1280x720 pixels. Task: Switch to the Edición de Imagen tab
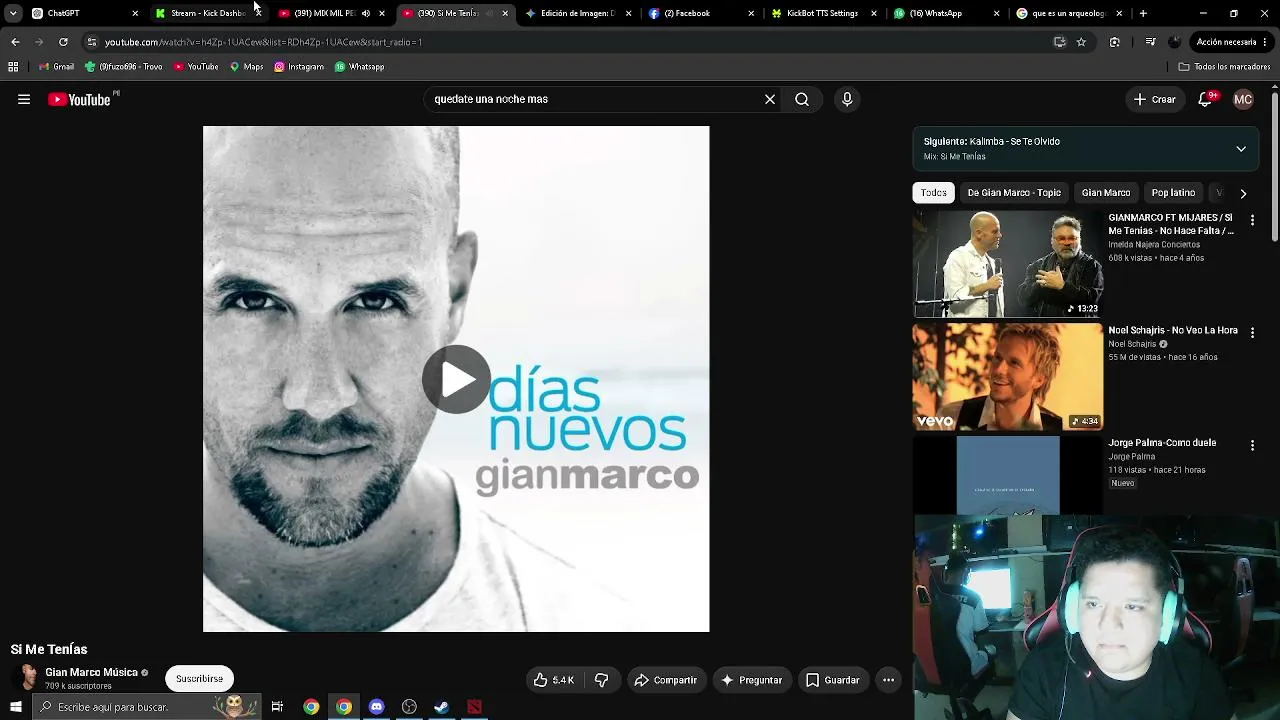(577, 13)
